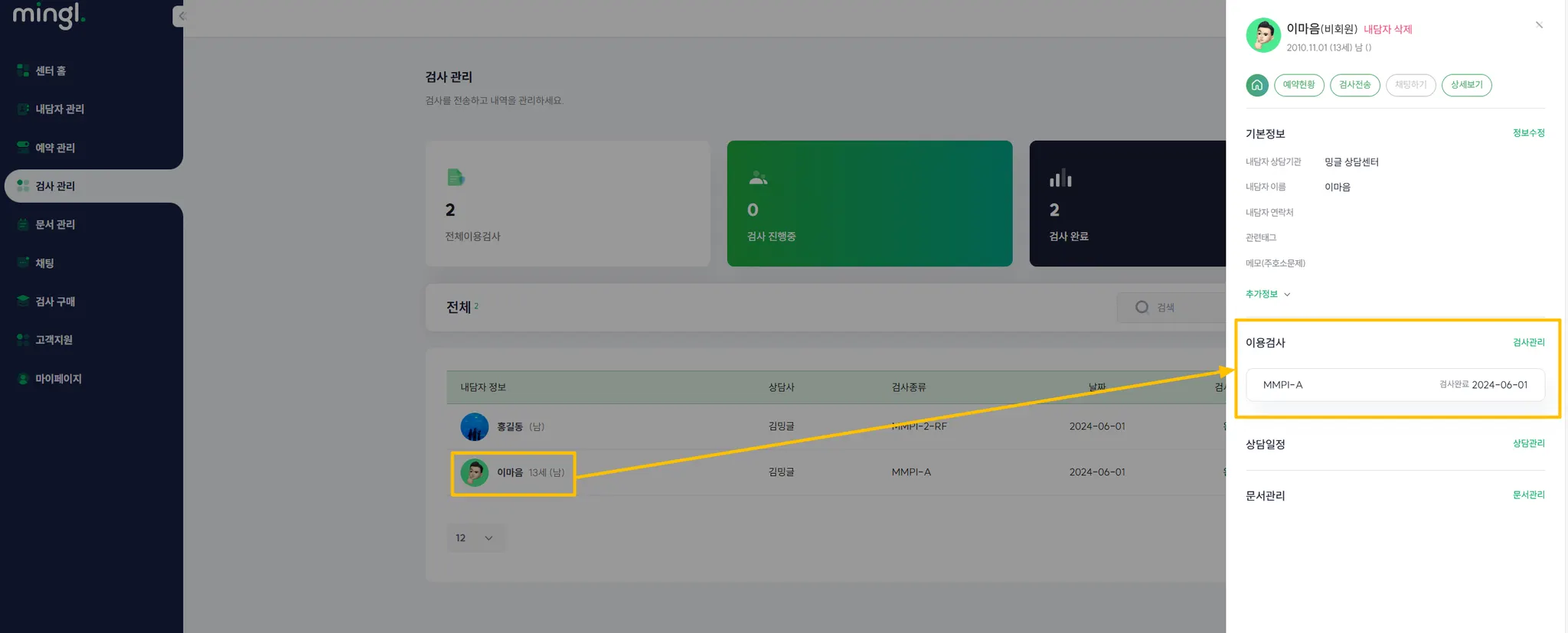Click the 검색 search input field
The image size is (1568, 633).
[1171, 307]
